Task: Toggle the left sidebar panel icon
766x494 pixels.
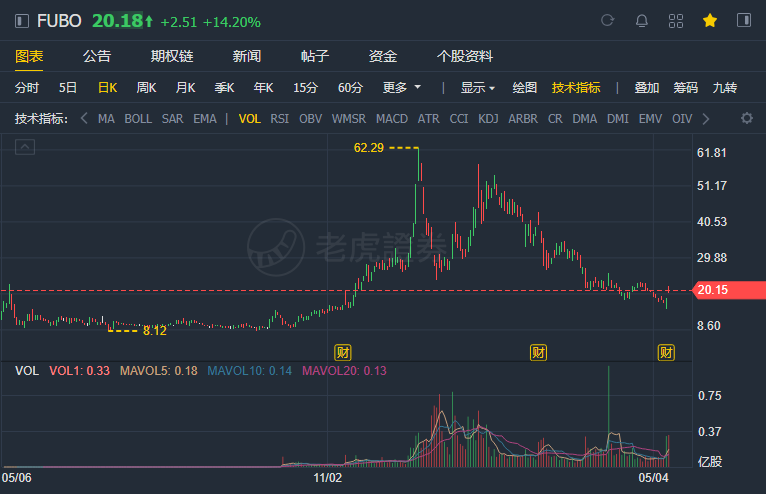Action: point(21,21)
